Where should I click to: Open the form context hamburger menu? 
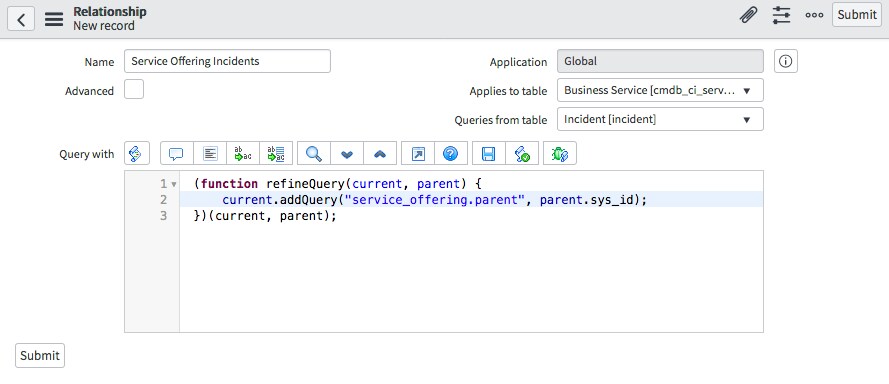(54, 19)
